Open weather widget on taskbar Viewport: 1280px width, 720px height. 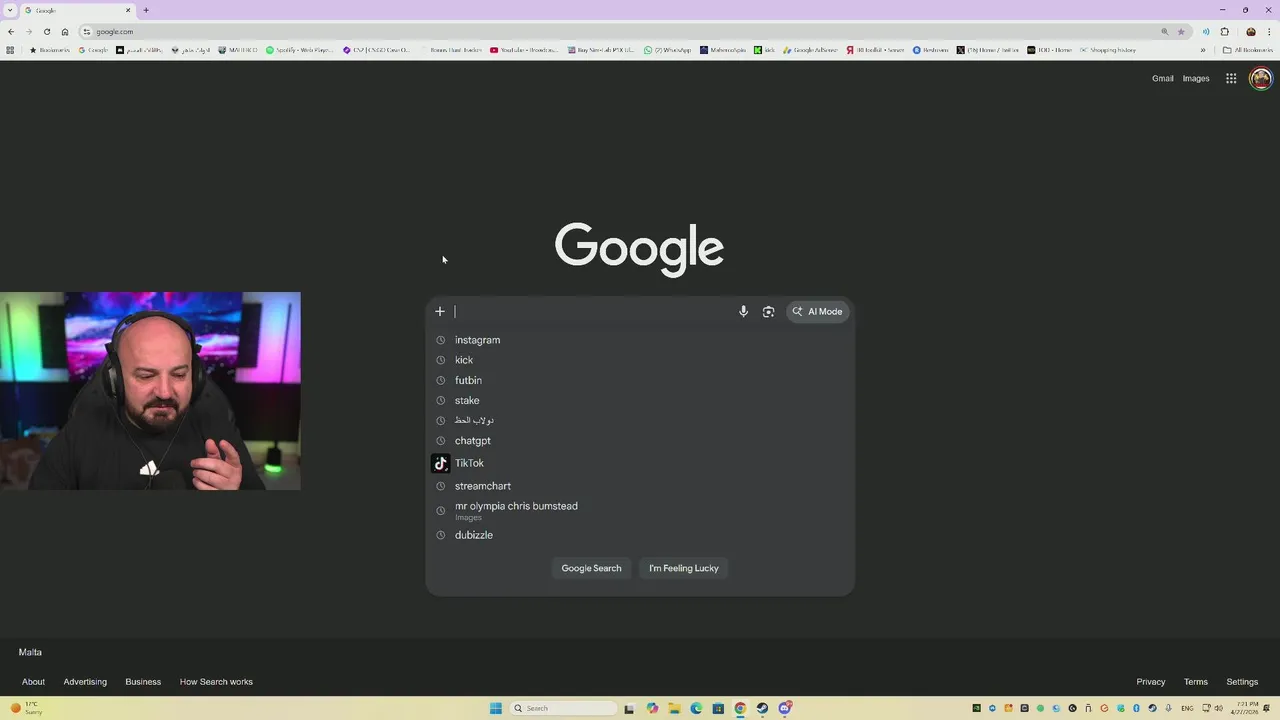[x=27, y=708]
